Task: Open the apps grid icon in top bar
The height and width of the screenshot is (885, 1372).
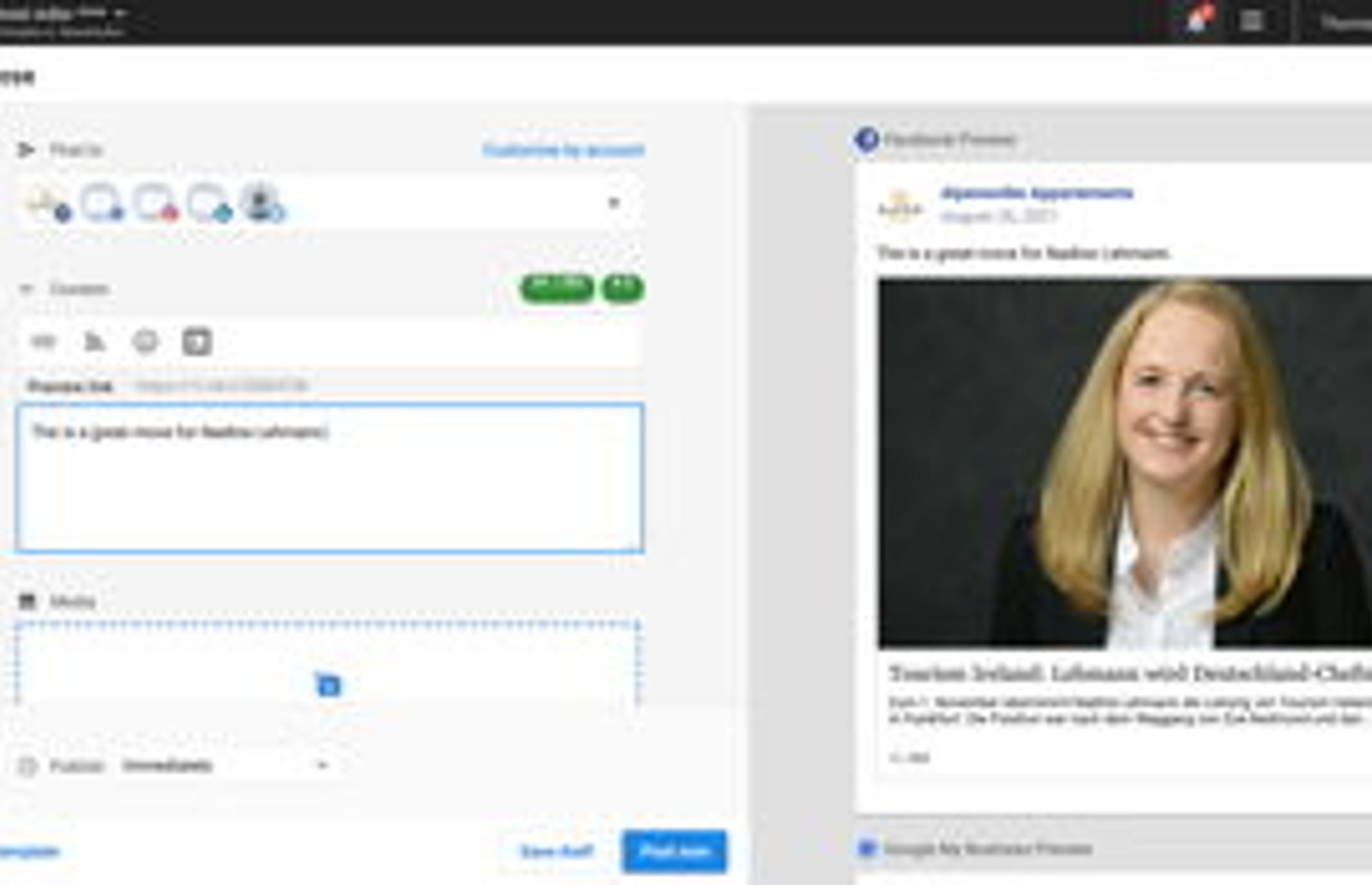Action: click(x=1252, y=20)
